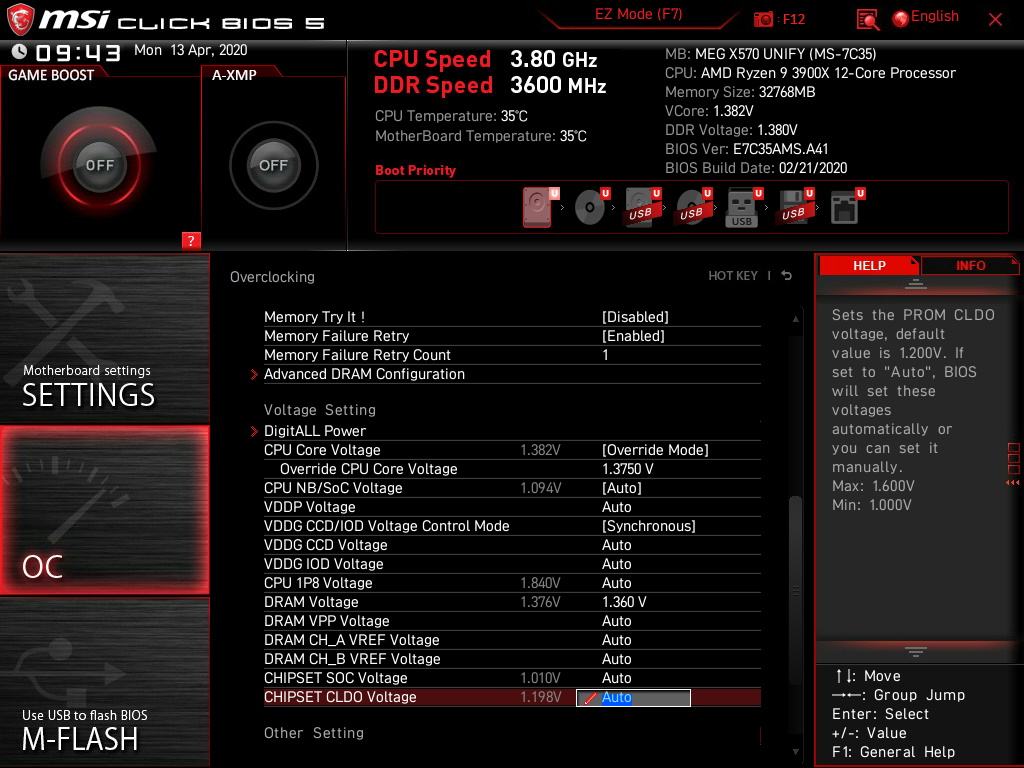Click the back arrow next to HOT KEY
This screenshot has width=1024, height=768.
tap(787, 276)
